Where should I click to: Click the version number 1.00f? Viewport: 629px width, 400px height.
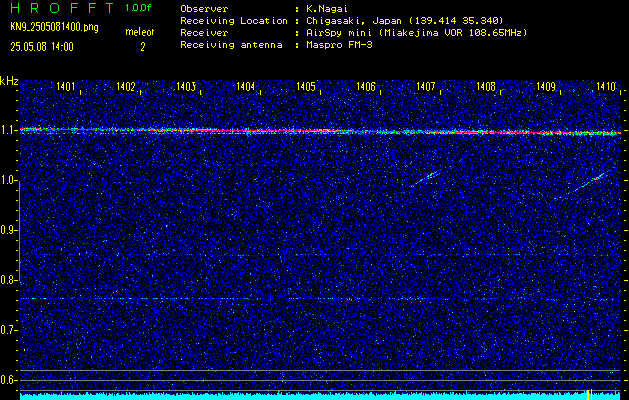[x=138, y=8]
